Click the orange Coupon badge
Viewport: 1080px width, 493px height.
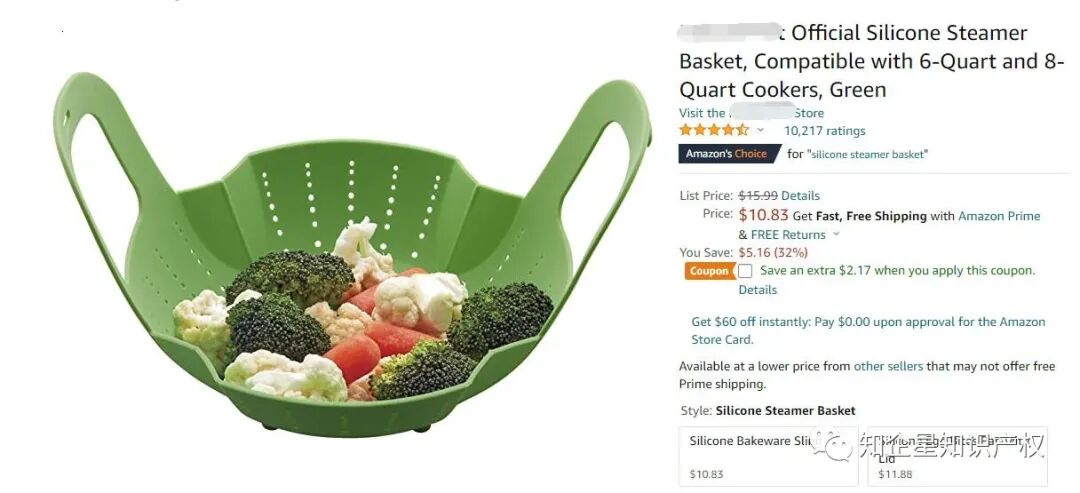[709, 271]
